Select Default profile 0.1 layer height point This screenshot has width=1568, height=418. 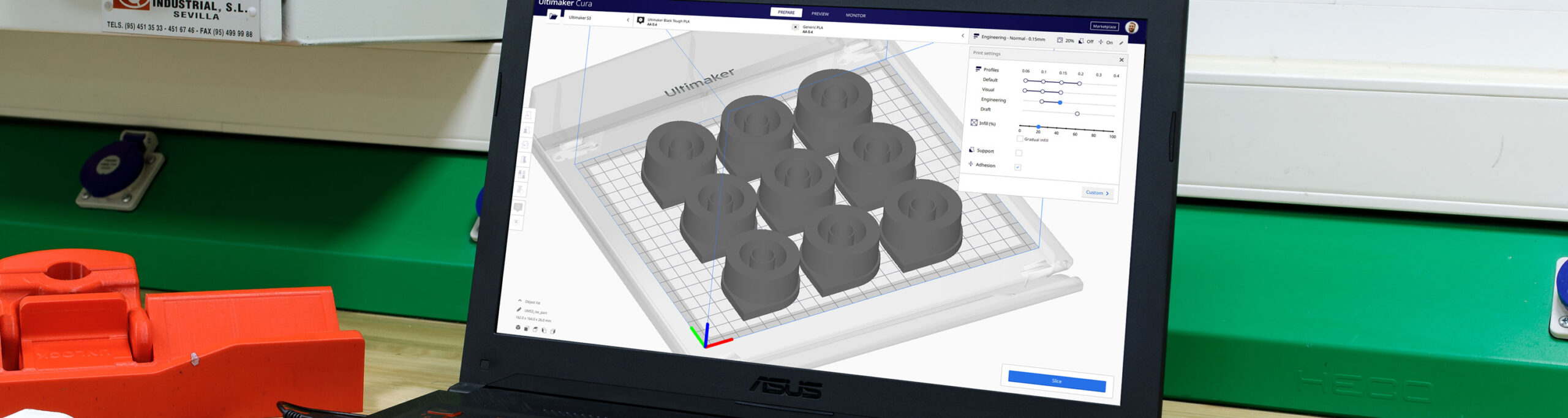point(1043,81)
